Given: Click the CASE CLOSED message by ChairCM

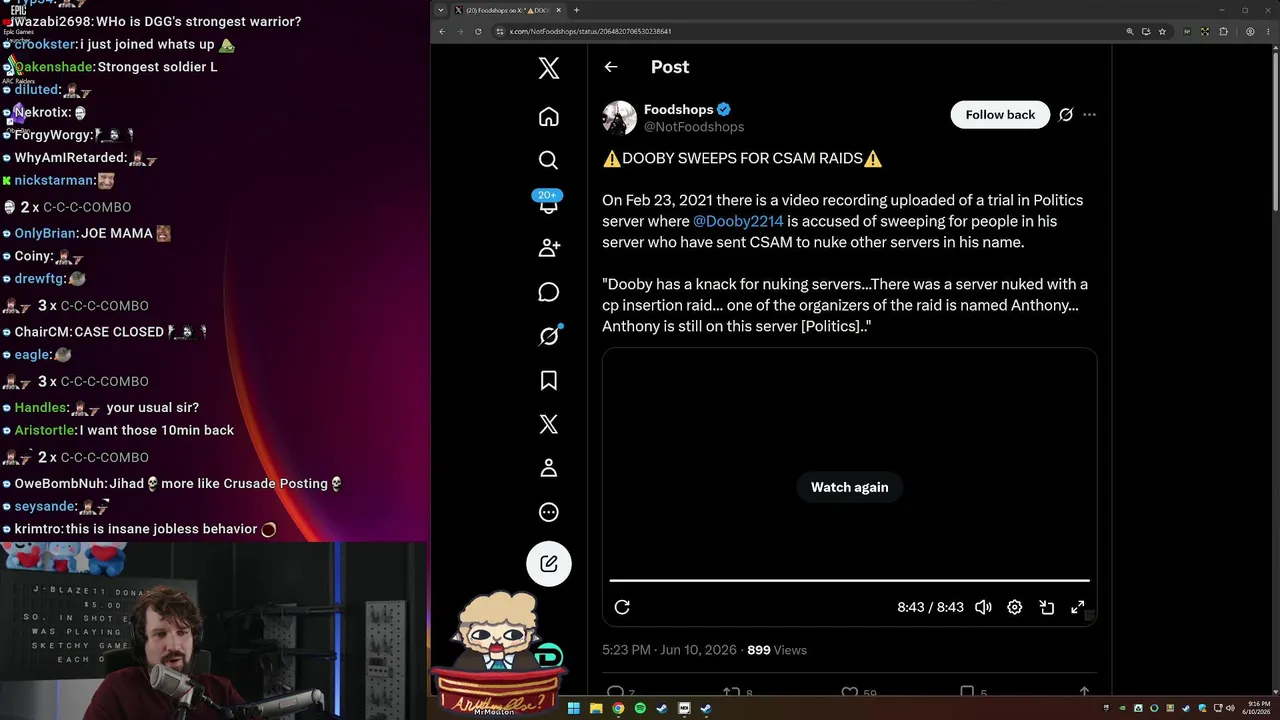Looking at the screenshot, I should coord(110,331).
